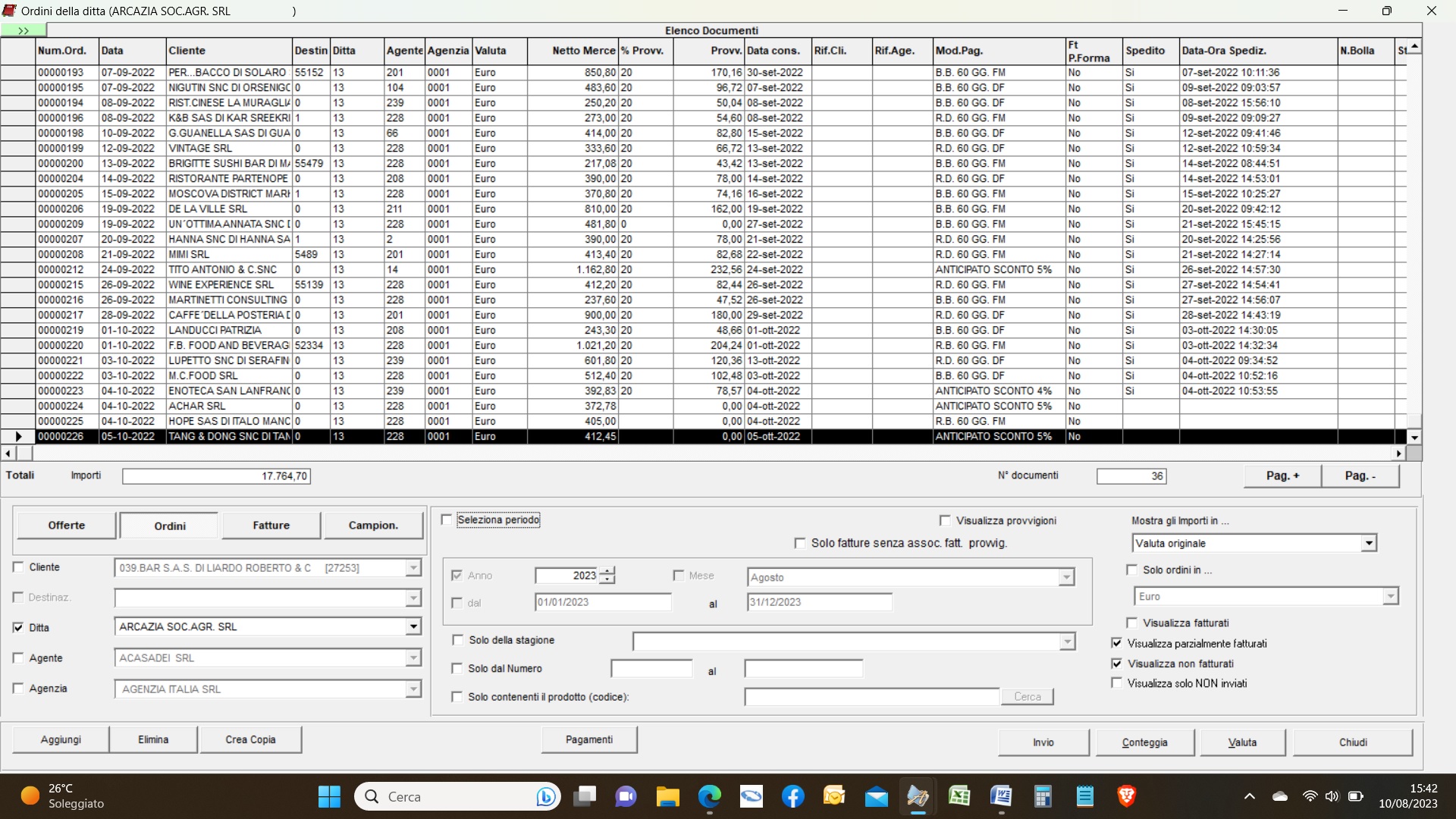The height and width of the screenshot is (819, 1456).
Task: Open the Ditta dropdown with ARCAZIA SOC.AGR. SRL
Action: coord(413,627)
